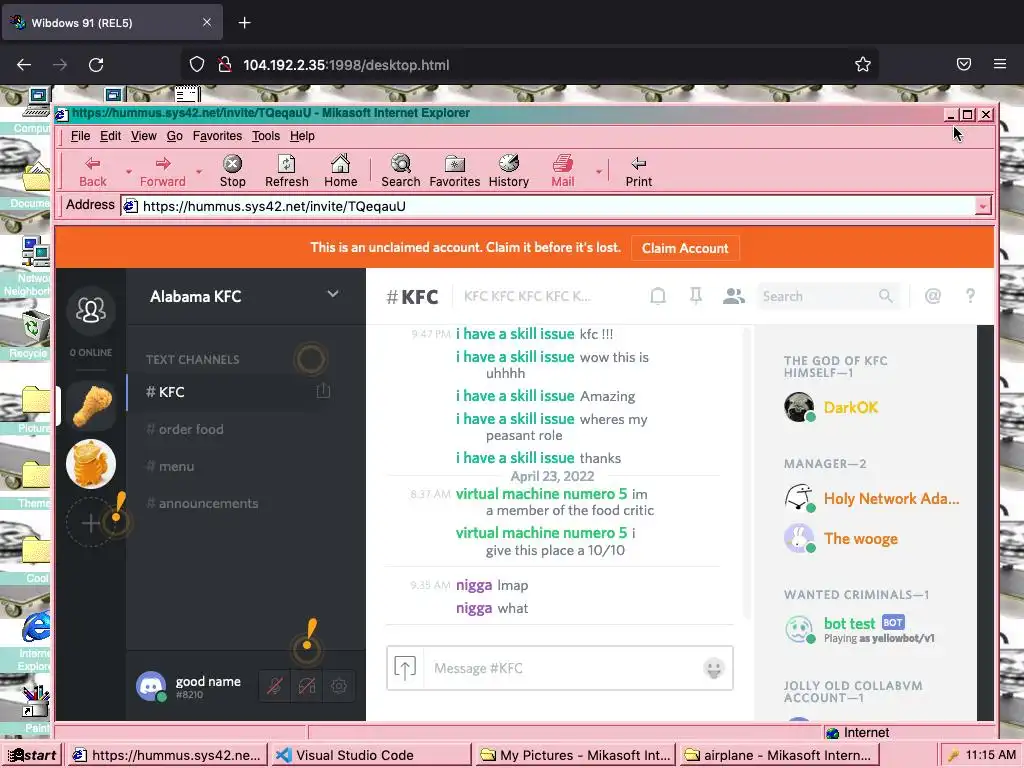
Task: Add a server with the plus icon
Action: click(91, 522)
